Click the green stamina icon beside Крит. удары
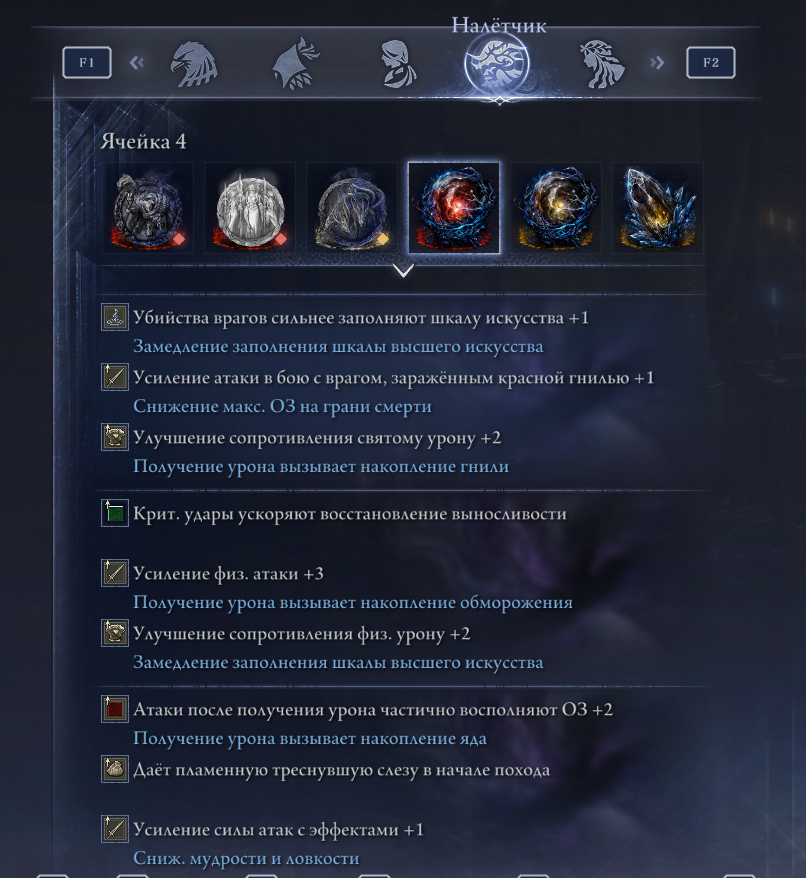 click(x=115, y=513)
